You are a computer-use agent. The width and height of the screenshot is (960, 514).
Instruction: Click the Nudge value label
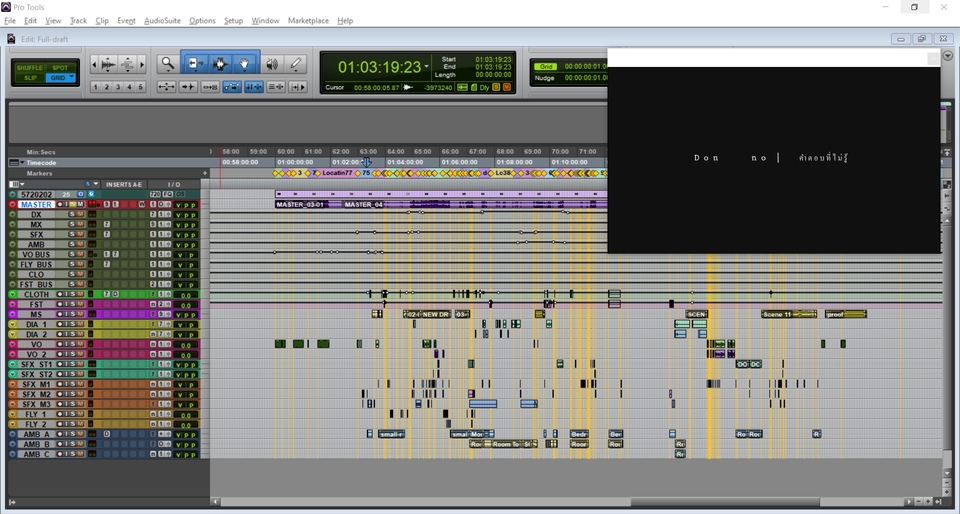pos(544,78)
